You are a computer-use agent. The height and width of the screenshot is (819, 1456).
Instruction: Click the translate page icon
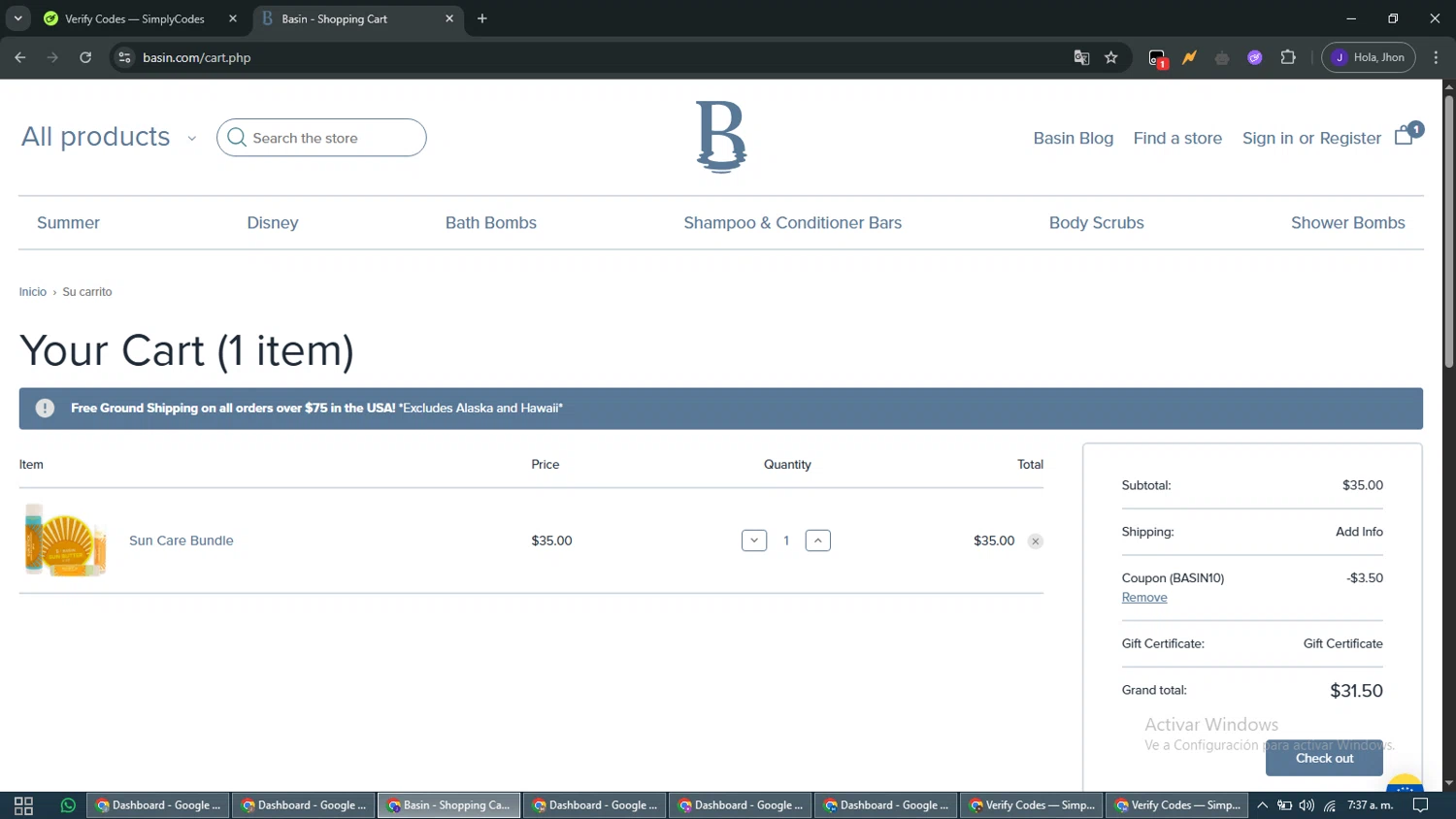1081,57
